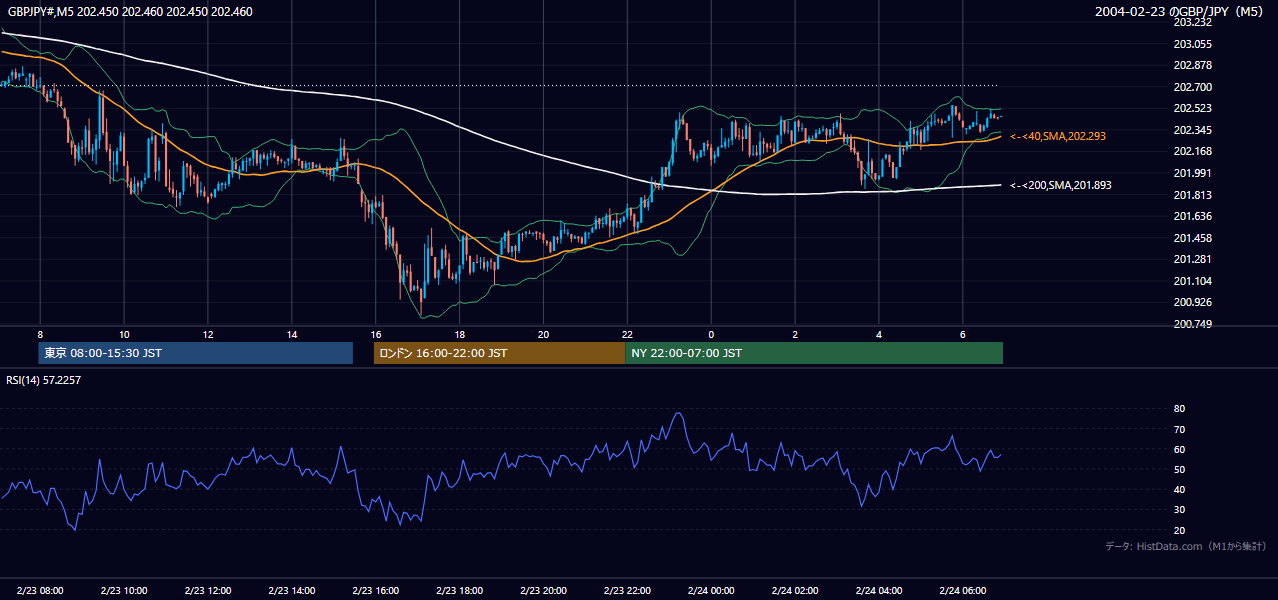
Task: Click the RSI axis level 20
Action: coord(1179,530)
